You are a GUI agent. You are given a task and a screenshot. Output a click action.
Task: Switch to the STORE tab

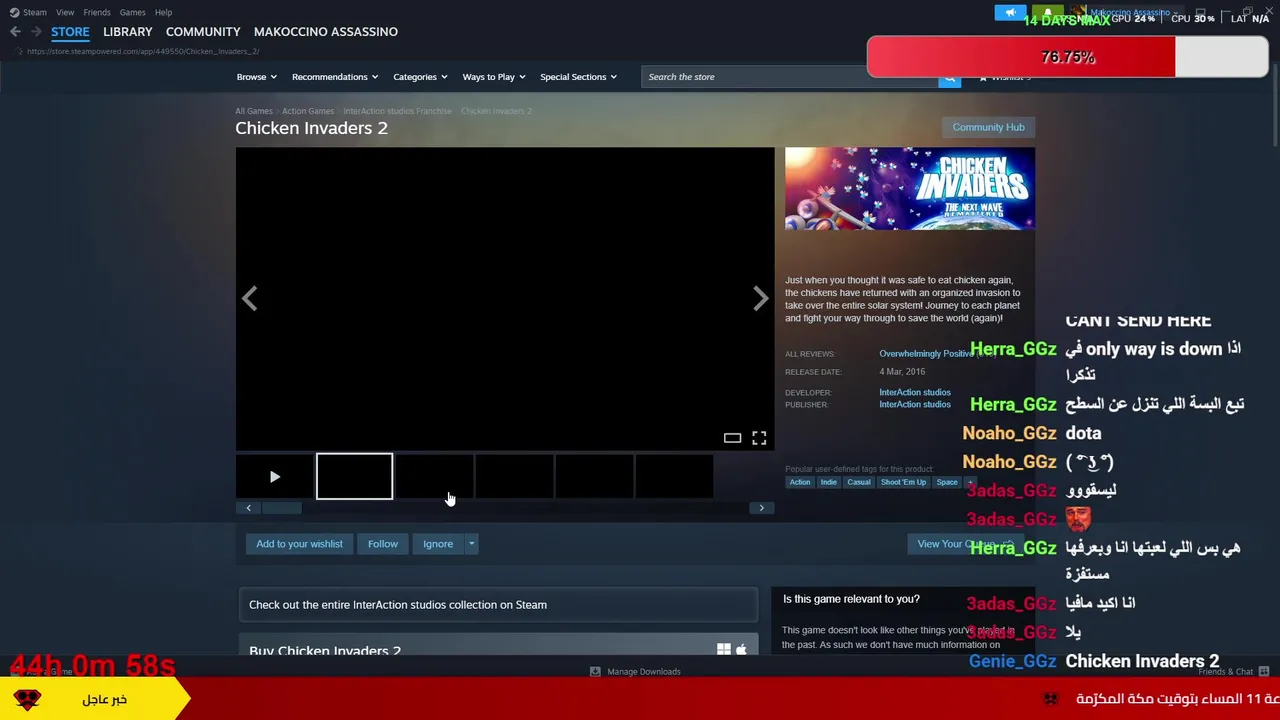tap(70, 32)
